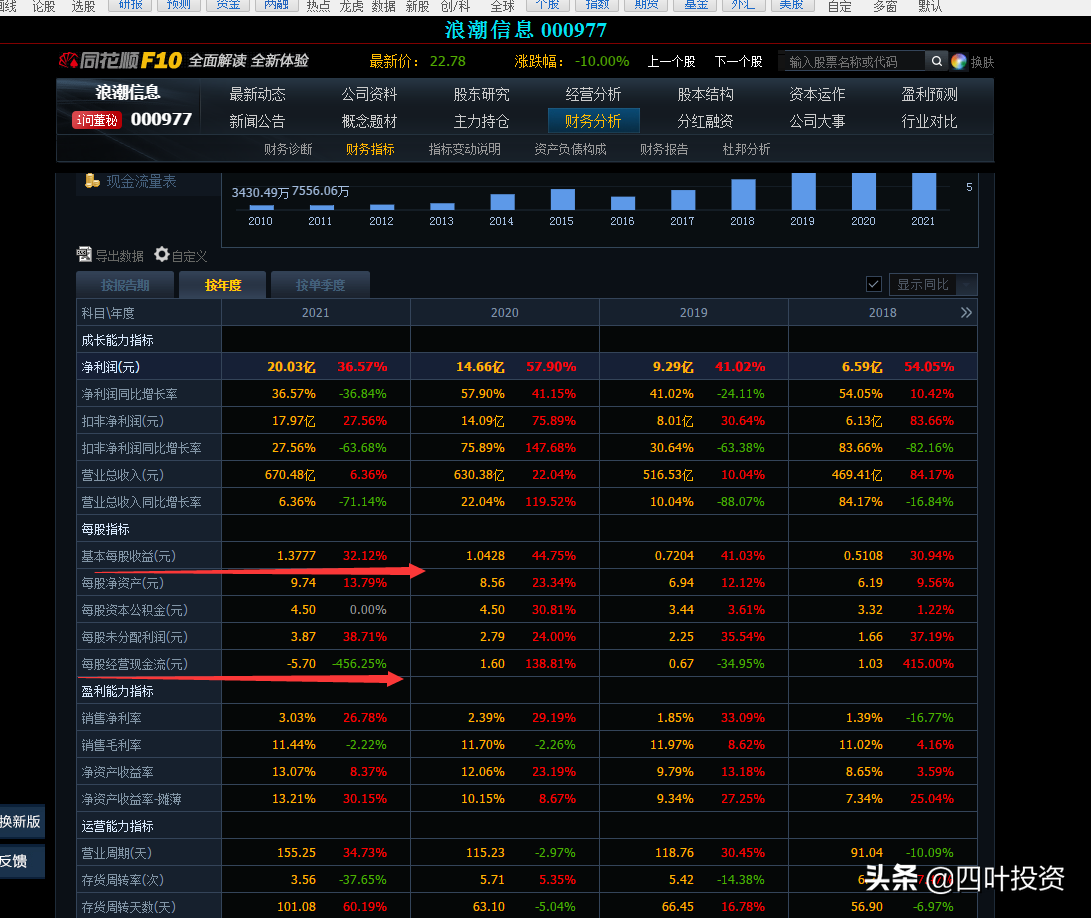This screenshot has height=918, width=1091.
Task: Click the 基金 top toolbar button
Action: click(696, 6)
